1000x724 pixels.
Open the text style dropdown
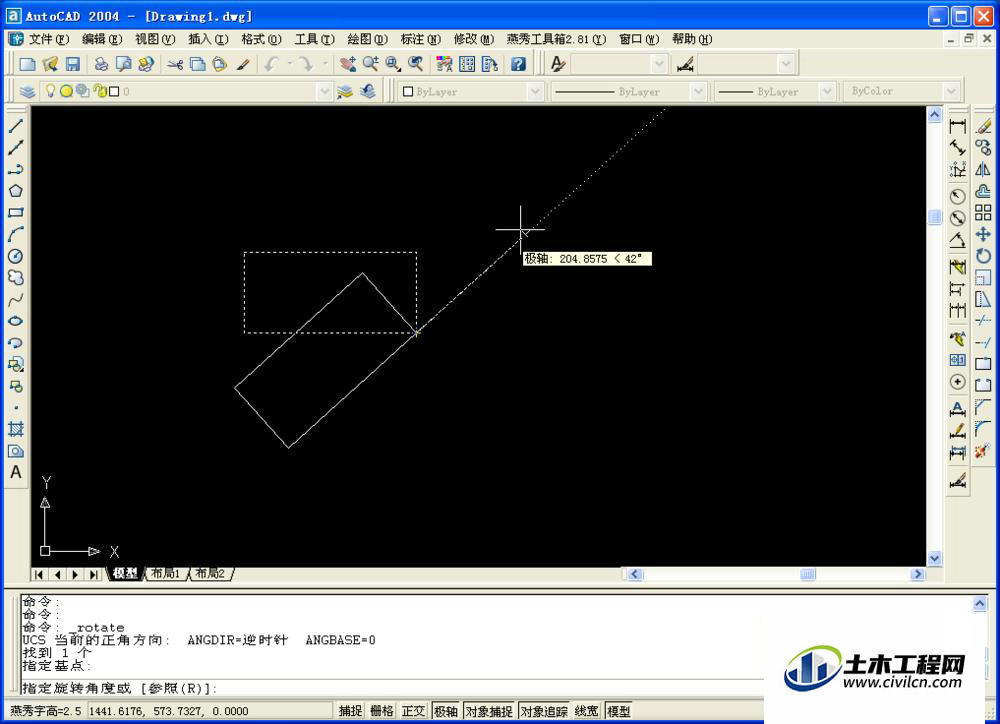coord(659,64)
